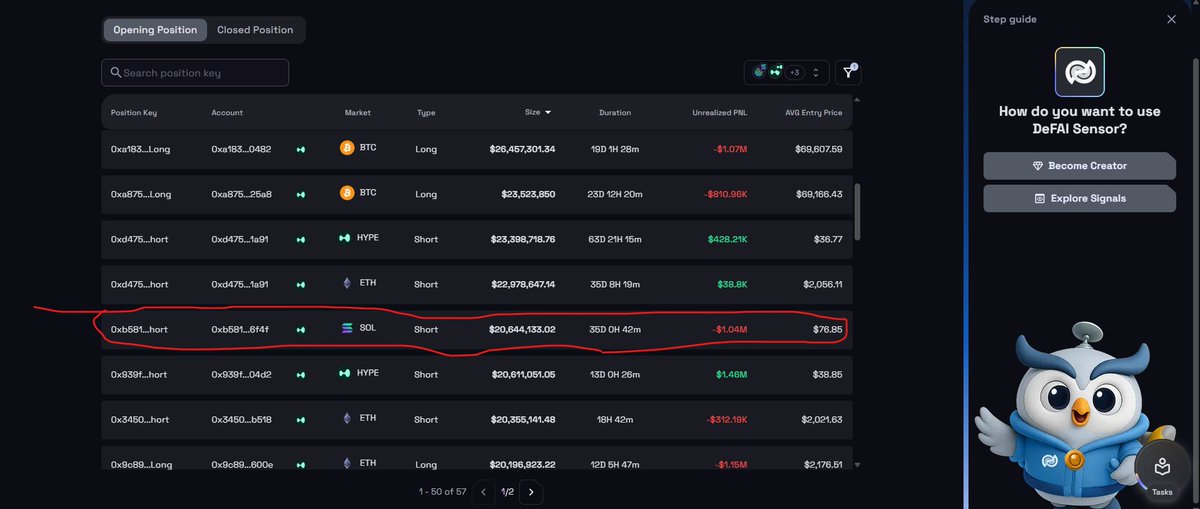The width and height of the screenshot is (1200, 509).
Task: Click the duration 18H 42m
Action: coord(615,420)
